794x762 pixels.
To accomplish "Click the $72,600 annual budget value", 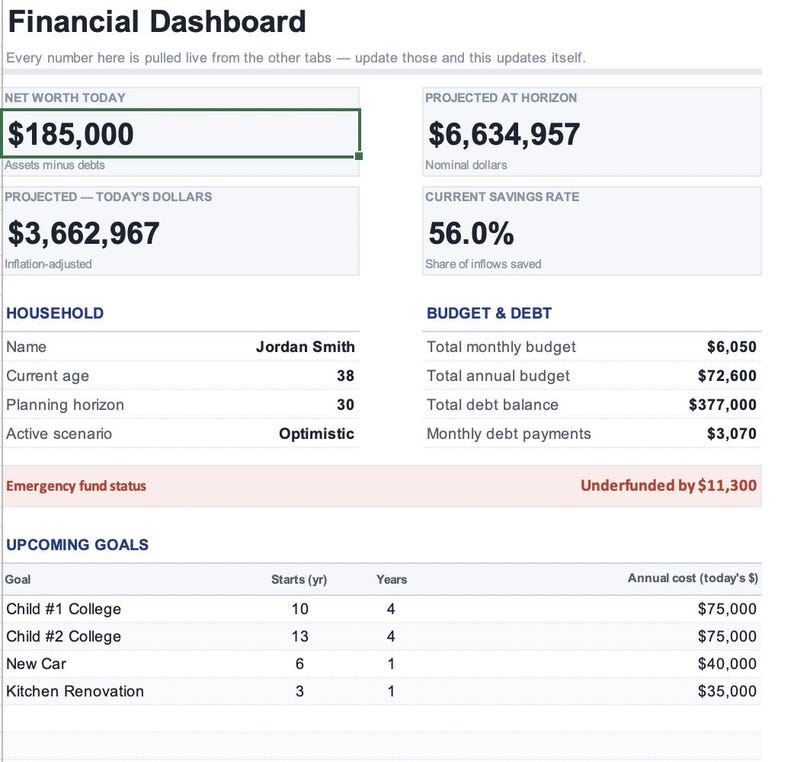I will click(x=727, y=376).
